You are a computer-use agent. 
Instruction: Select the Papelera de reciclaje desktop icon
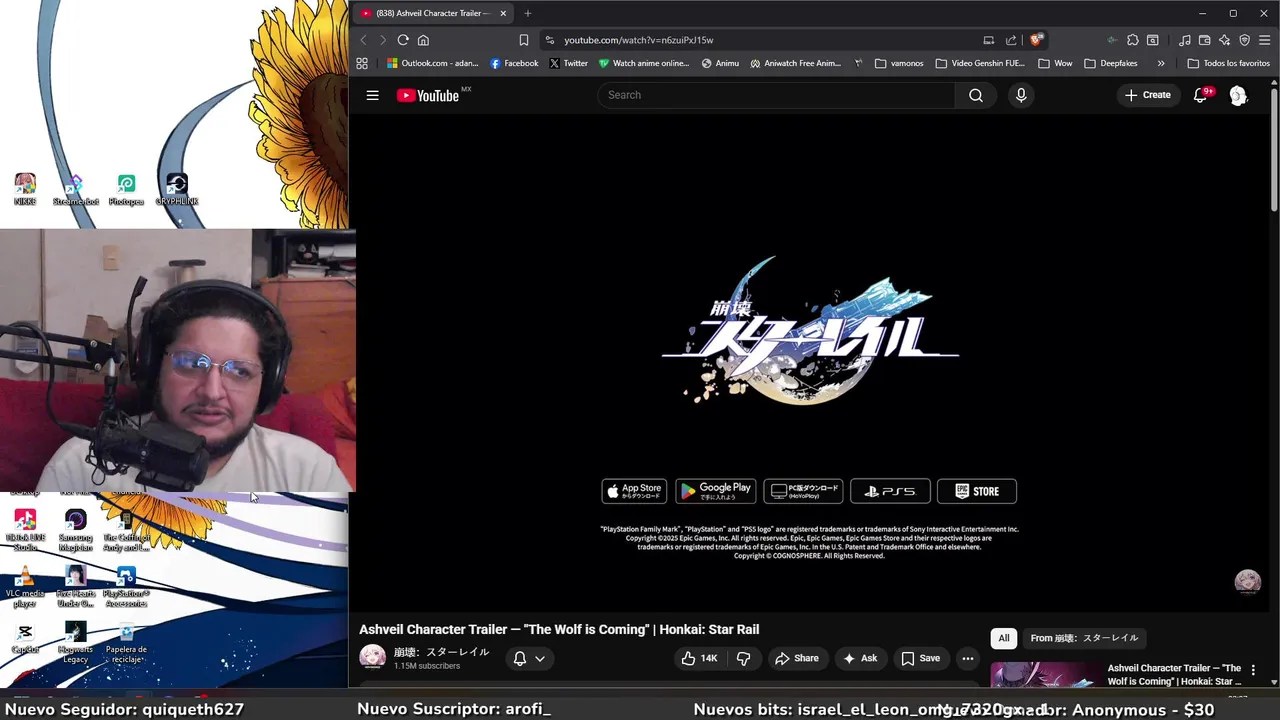pyautogui.click(x=126, y=643)
